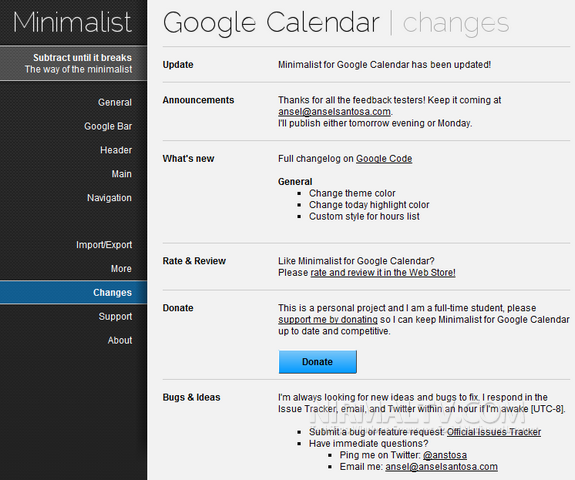Select the Header sidebar item
The height and width of the screenshot is (480, 575).
[116, 150]
